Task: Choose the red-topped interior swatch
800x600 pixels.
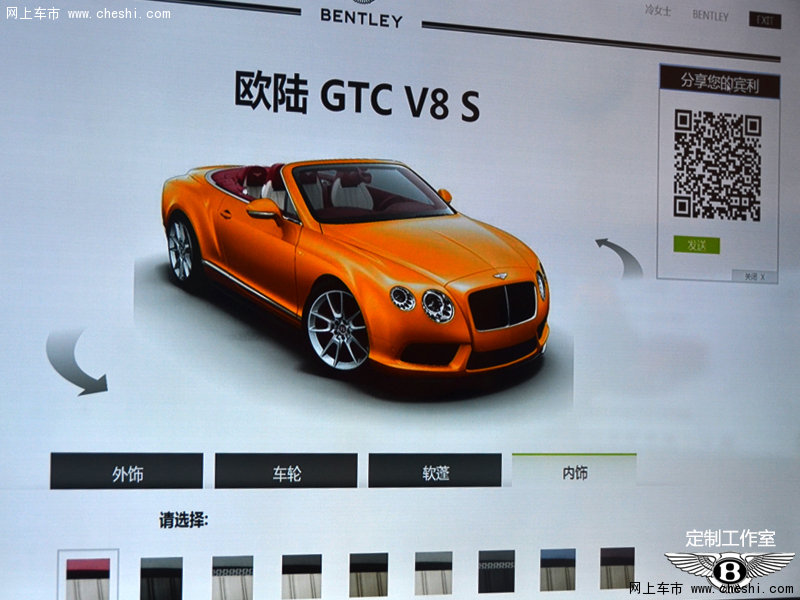Action: point(88,579)
